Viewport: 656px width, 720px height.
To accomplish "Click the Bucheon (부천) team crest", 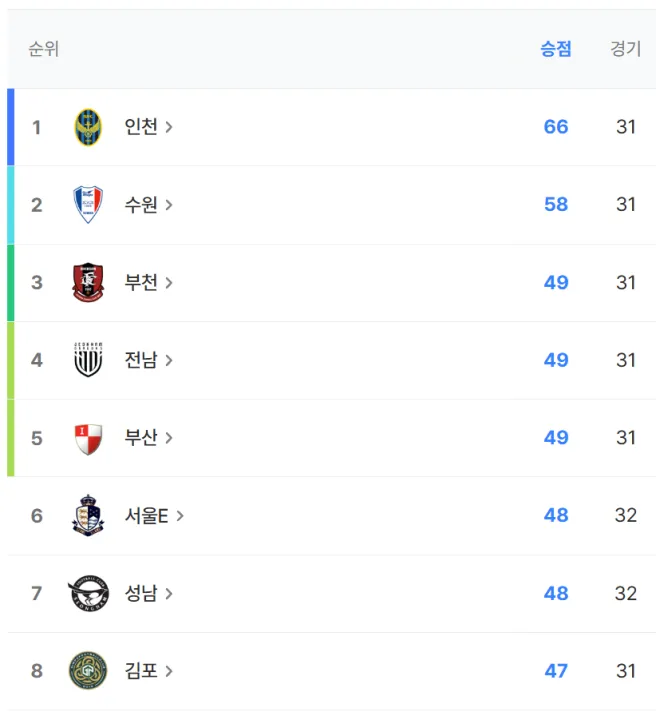I will [x=88, y=282].
